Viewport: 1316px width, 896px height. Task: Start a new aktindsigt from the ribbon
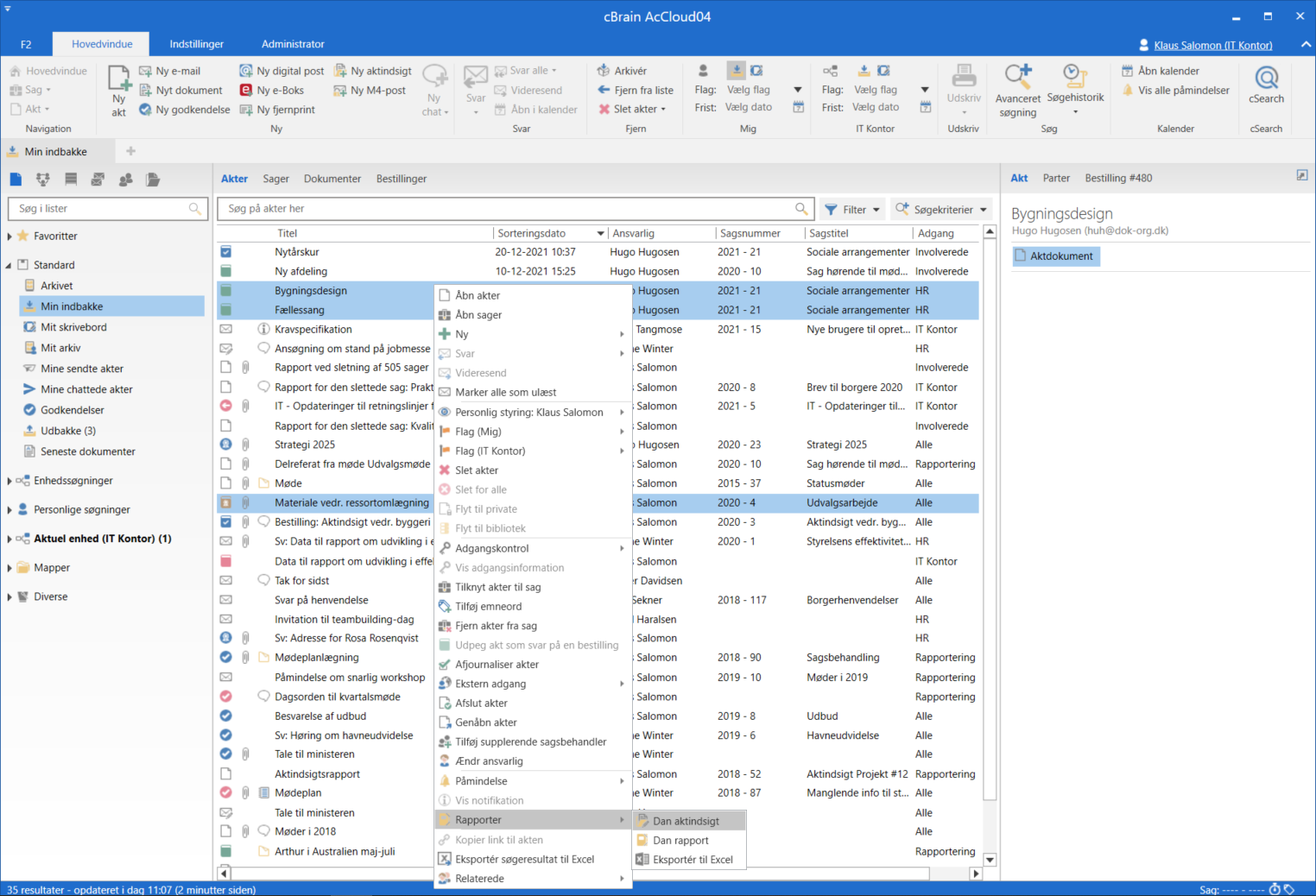click(x=373, y=71)
